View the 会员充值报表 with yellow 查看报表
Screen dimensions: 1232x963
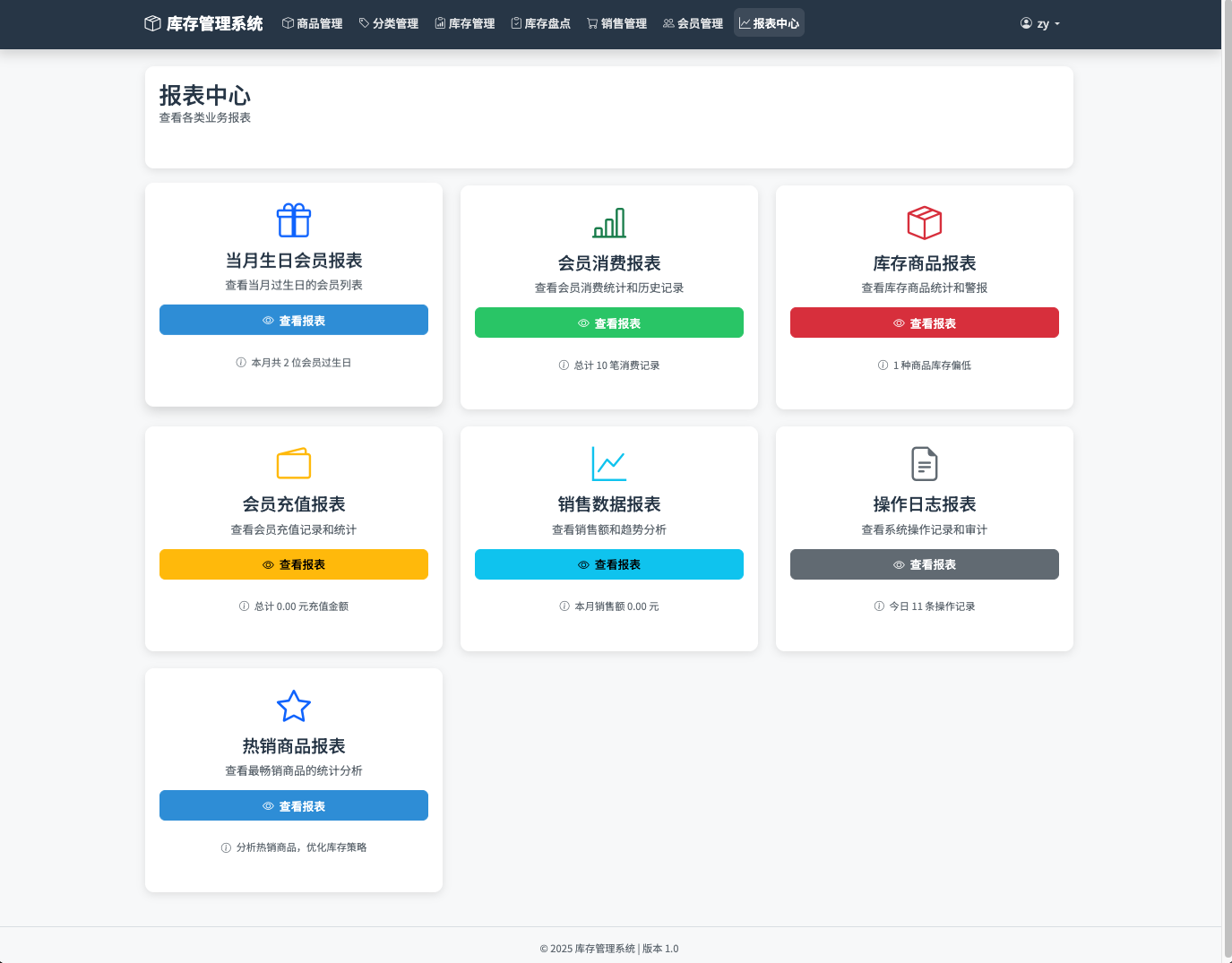point(294,564)
